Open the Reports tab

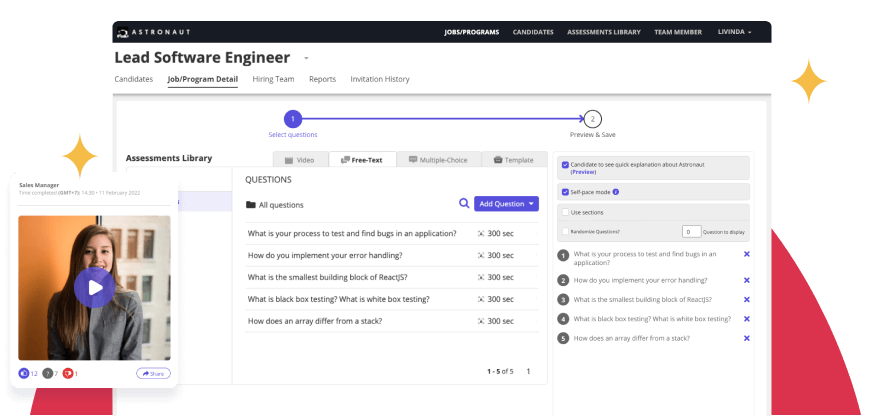(322, 79)
